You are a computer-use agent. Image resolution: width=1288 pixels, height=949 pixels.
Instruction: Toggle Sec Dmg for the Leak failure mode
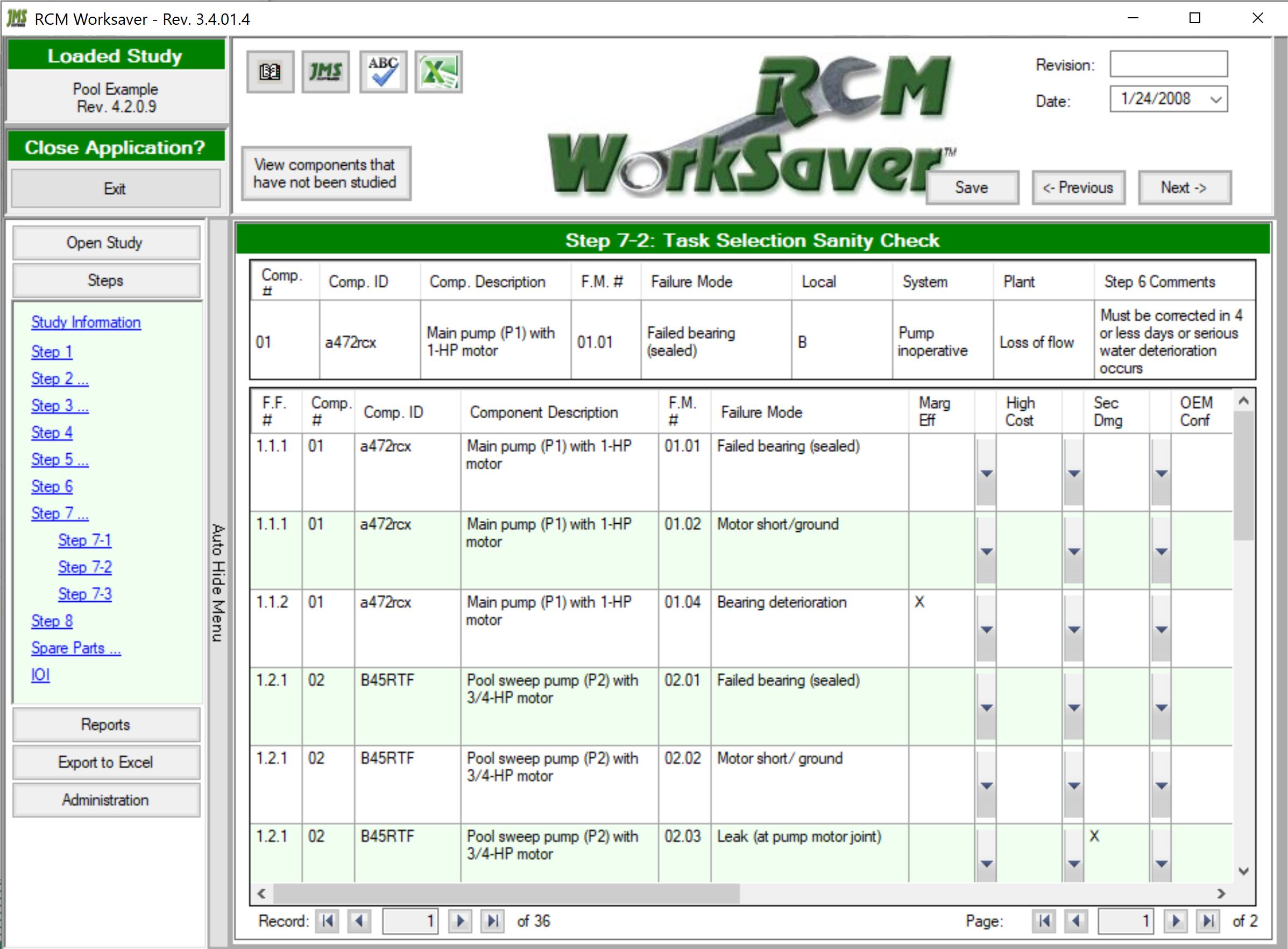[x=1095, y=836]
